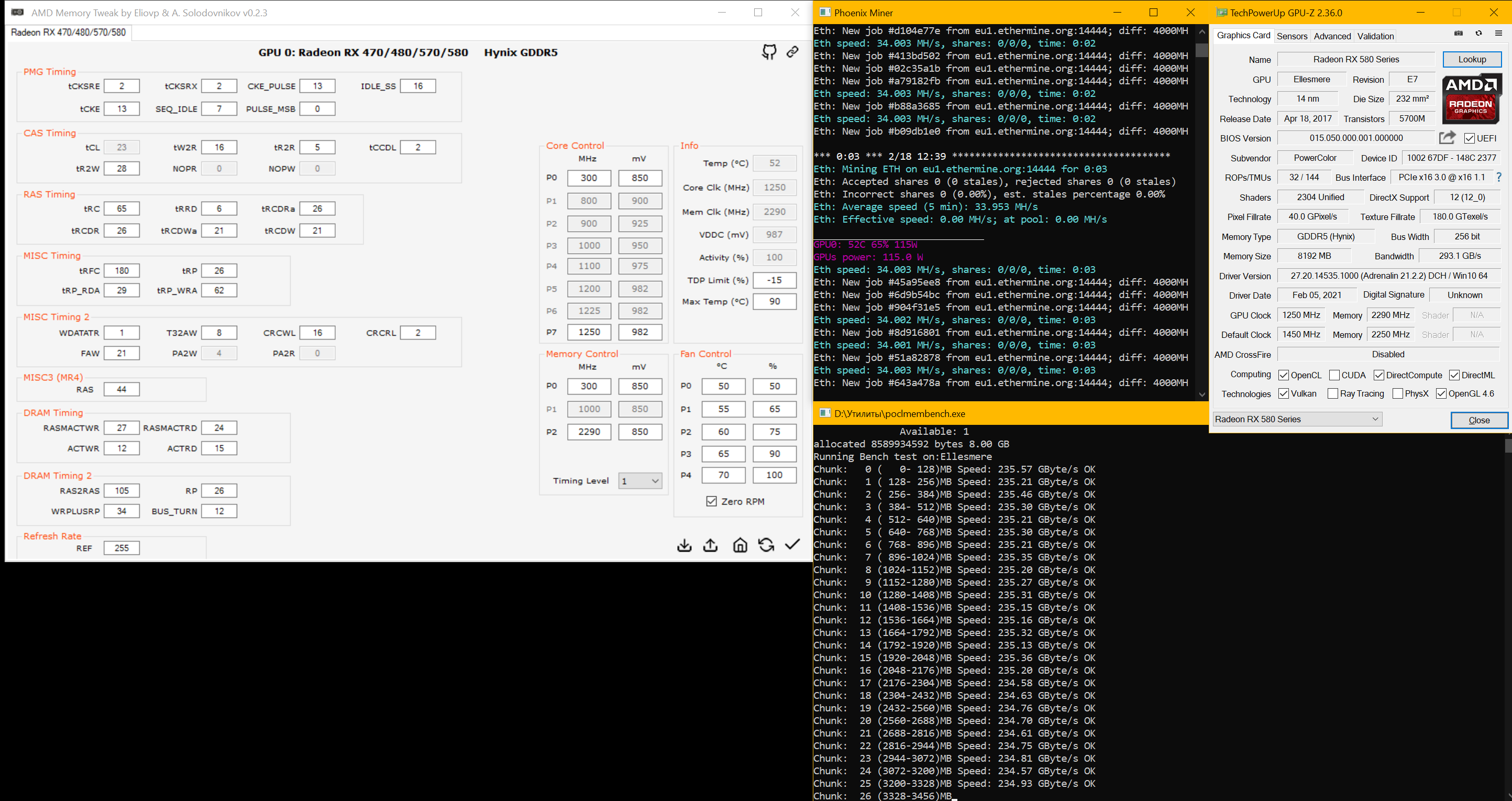Image resolution: width=1512 pixels, height=801 pixels.
Task: Click the chain link icon
Action: pyautogui.click(x=792, y=52)
